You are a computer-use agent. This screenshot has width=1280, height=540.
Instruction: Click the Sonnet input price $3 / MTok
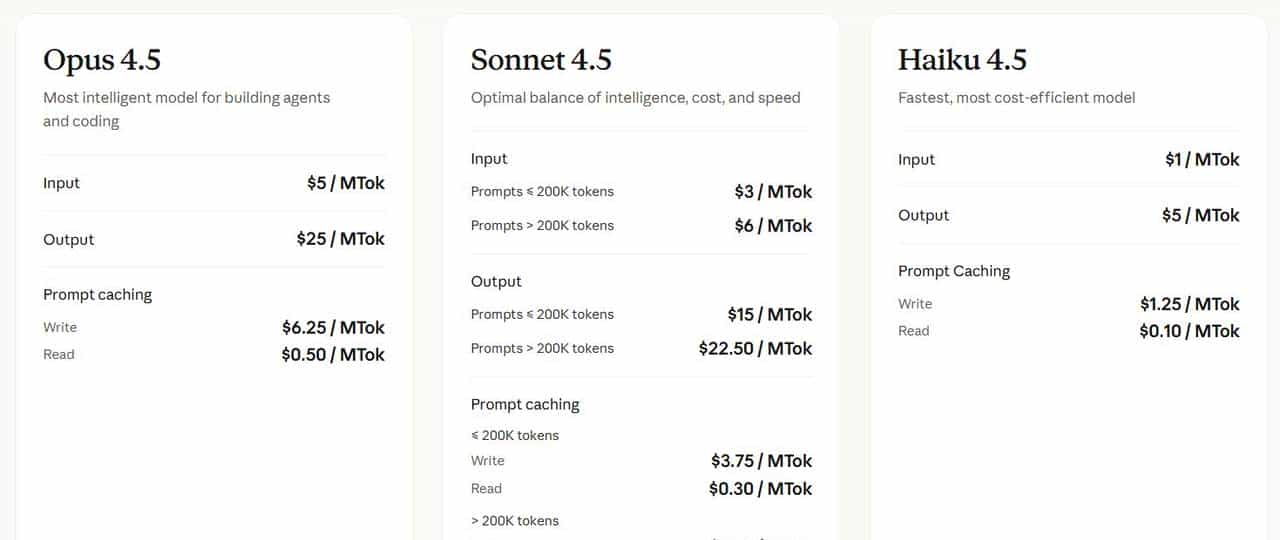click(773, 191)
